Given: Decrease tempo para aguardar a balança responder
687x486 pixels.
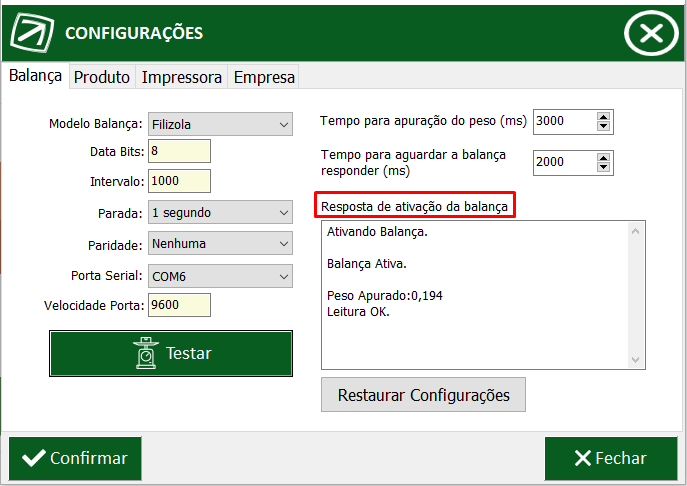Looking at the screenshot, I should click(603, 167).
